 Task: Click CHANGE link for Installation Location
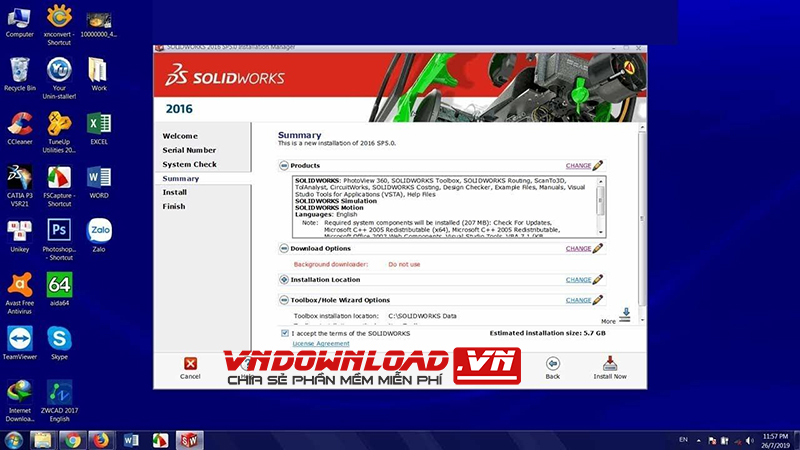(x=578, y=280)
